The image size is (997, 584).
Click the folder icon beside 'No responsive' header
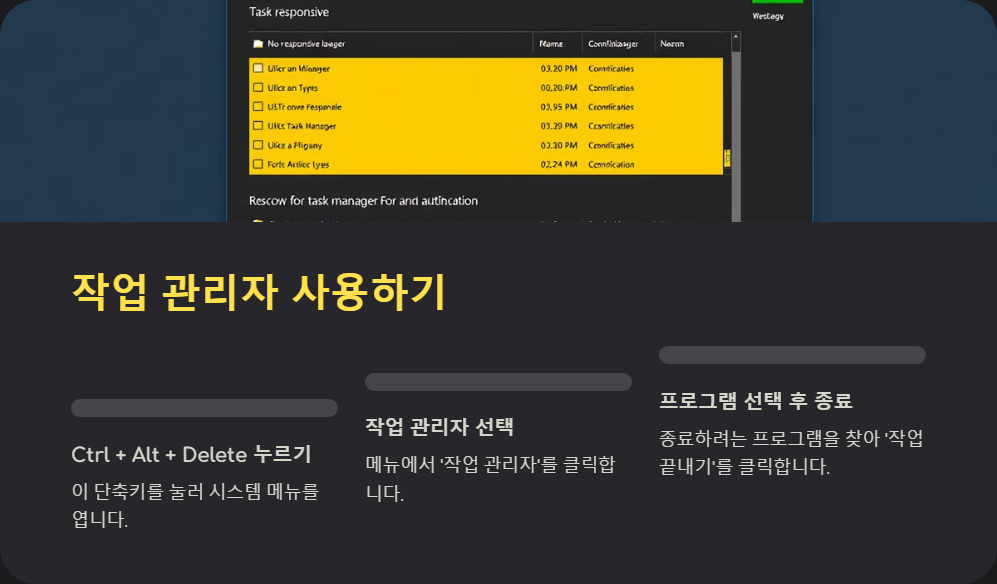(256, 43)
